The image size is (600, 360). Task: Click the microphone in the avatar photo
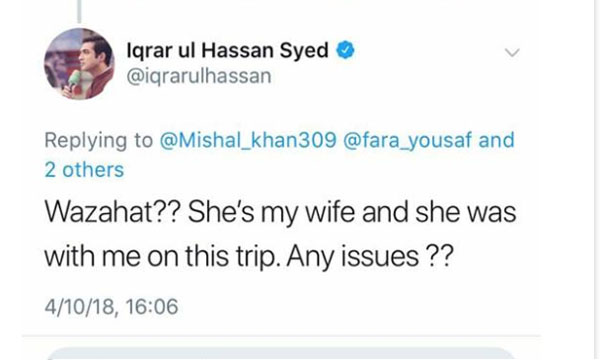pos(72,81)
